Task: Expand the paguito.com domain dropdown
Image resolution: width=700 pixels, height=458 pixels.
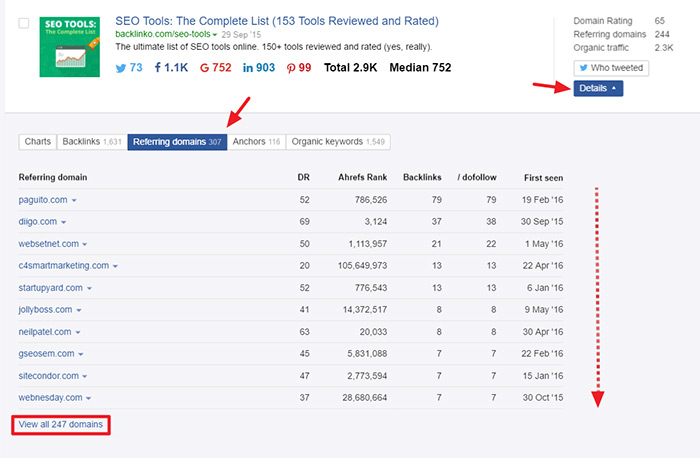Action: click(74, 200)
